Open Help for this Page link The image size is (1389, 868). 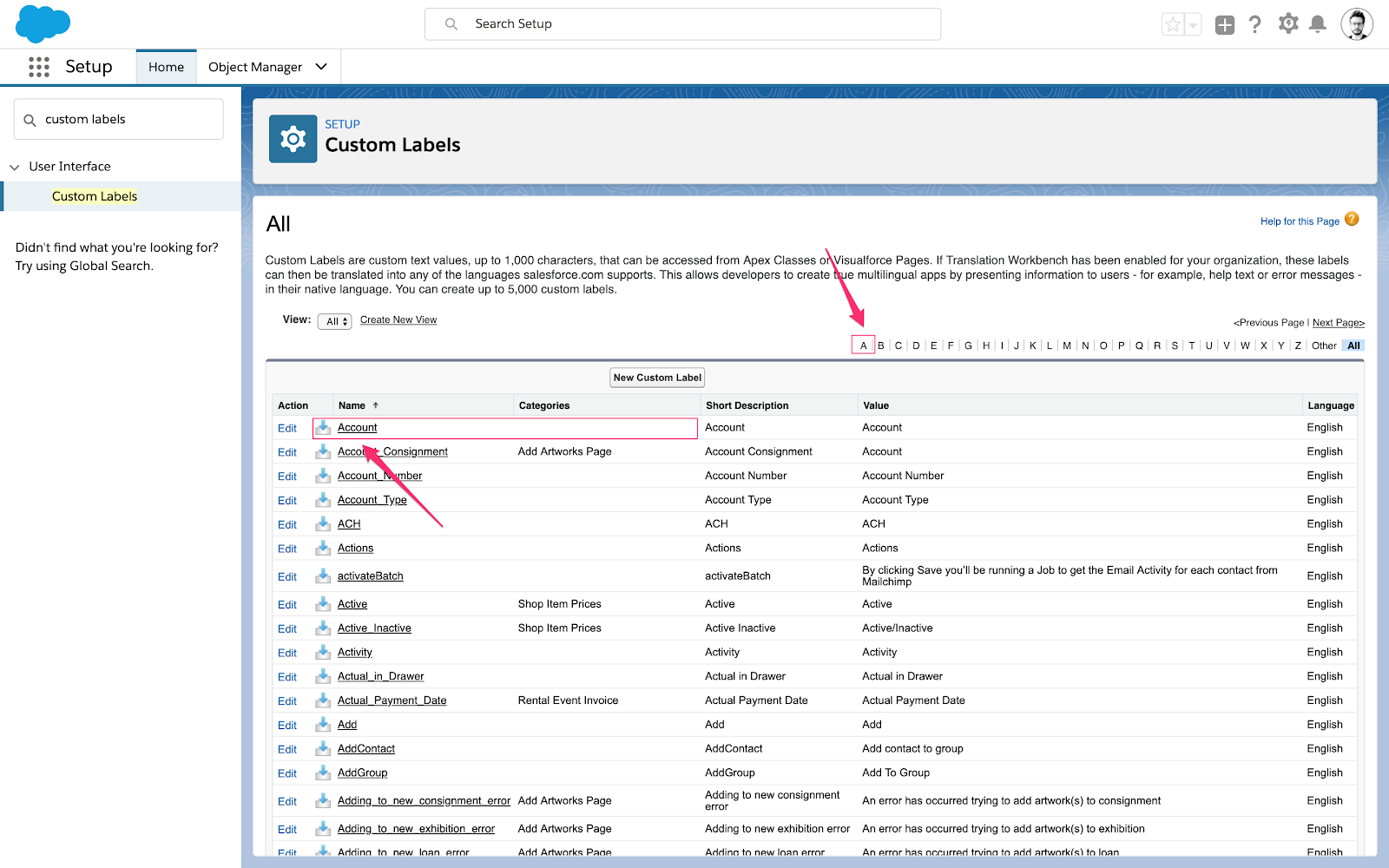point(1300,221)
